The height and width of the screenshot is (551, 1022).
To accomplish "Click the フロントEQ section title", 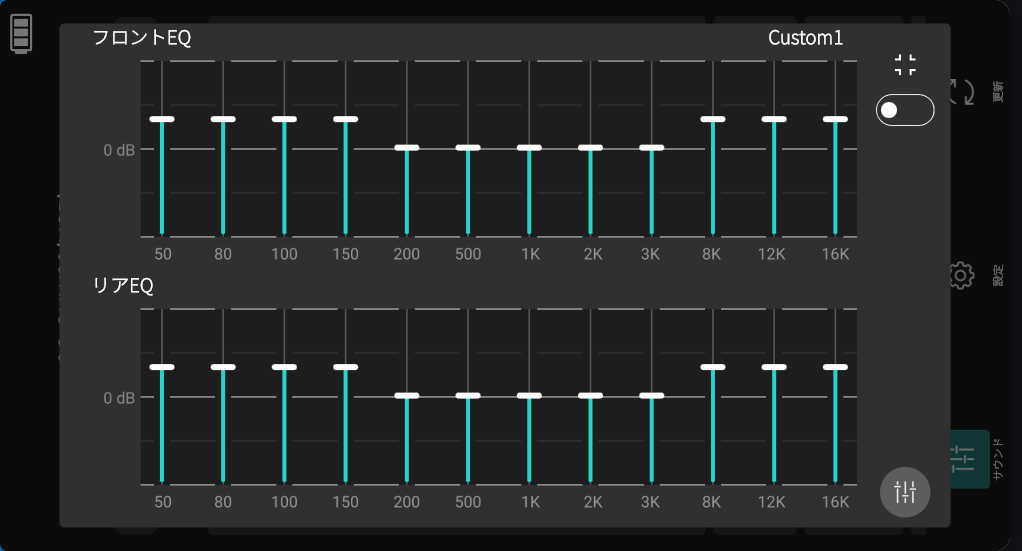I will (141, 38).
